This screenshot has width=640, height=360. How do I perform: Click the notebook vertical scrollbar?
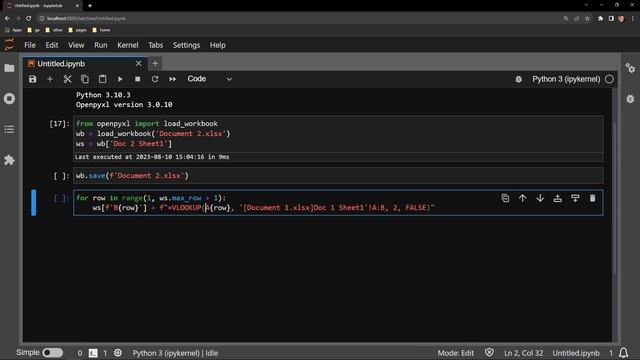[614, 198]
